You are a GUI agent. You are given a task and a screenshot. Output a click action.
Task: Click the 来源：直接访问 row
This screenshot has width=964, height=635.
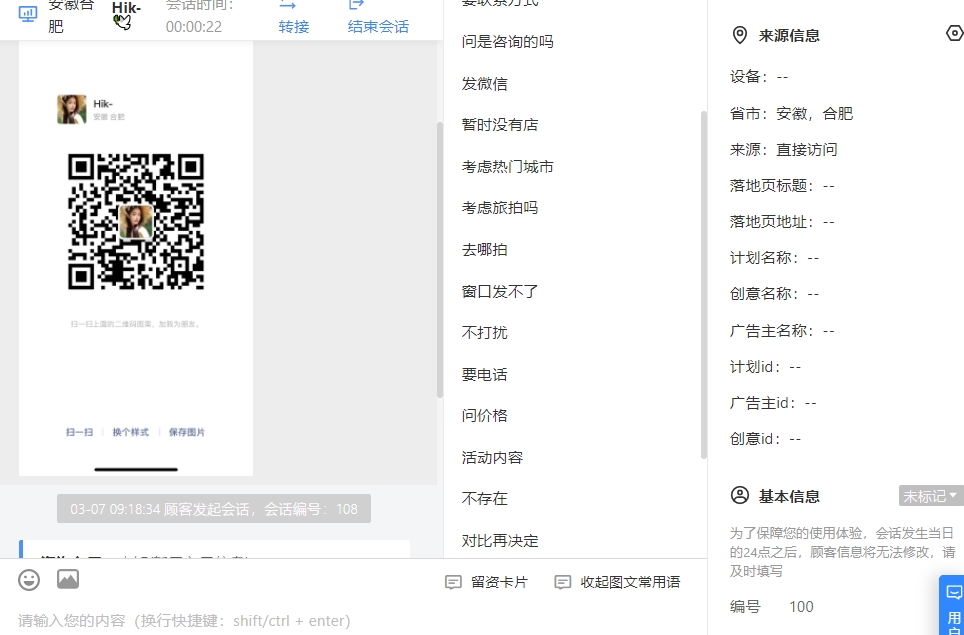[783, 149]
